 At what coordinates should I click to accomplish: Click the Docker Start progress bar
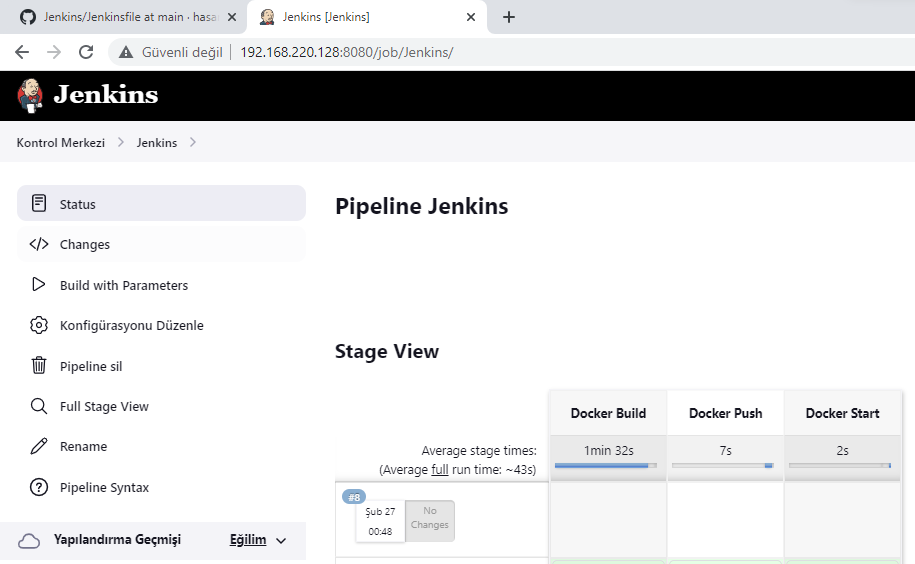[840, 465]
